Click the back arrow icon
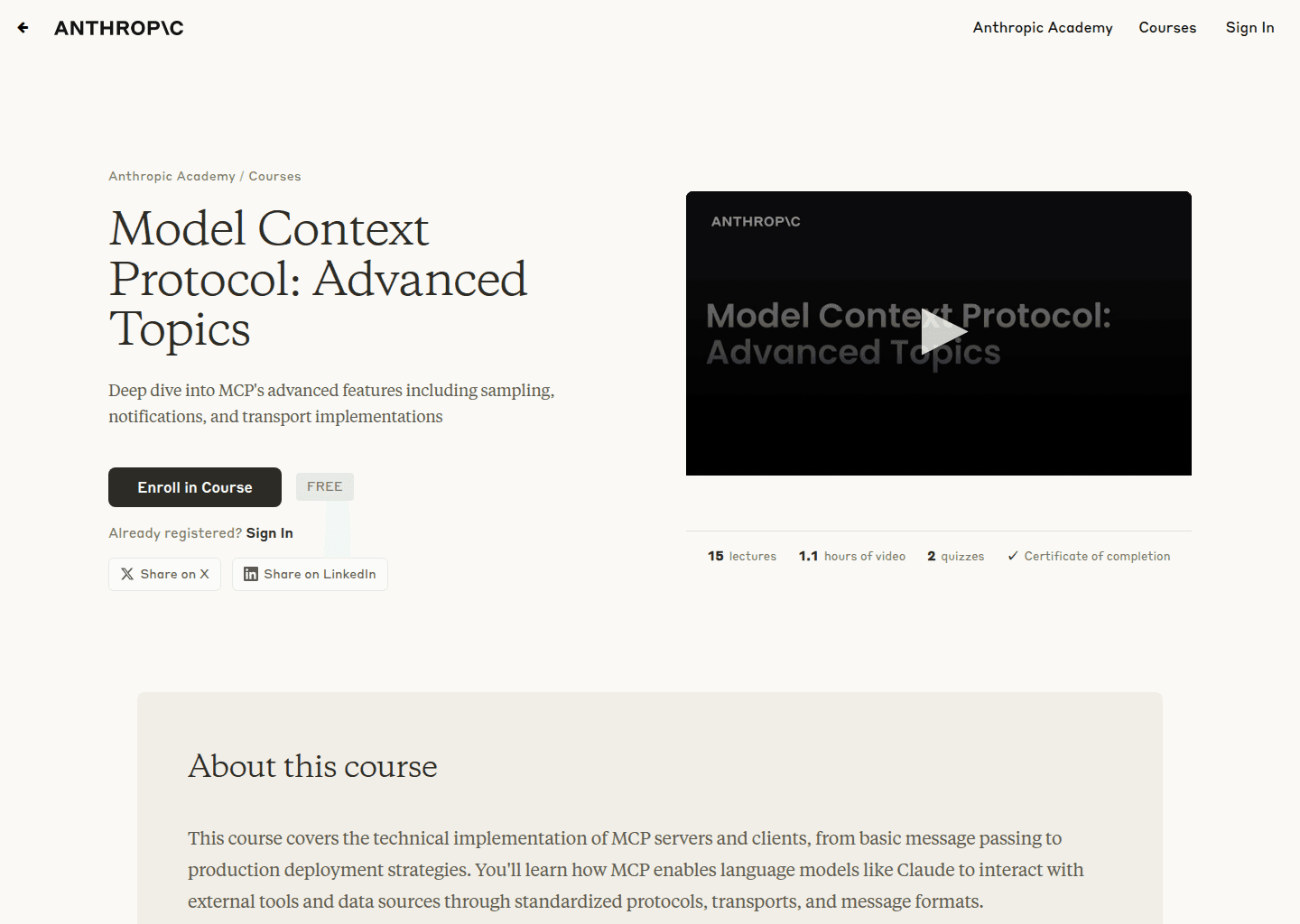This screenshot has width=1300, height=924. (23, 28)
